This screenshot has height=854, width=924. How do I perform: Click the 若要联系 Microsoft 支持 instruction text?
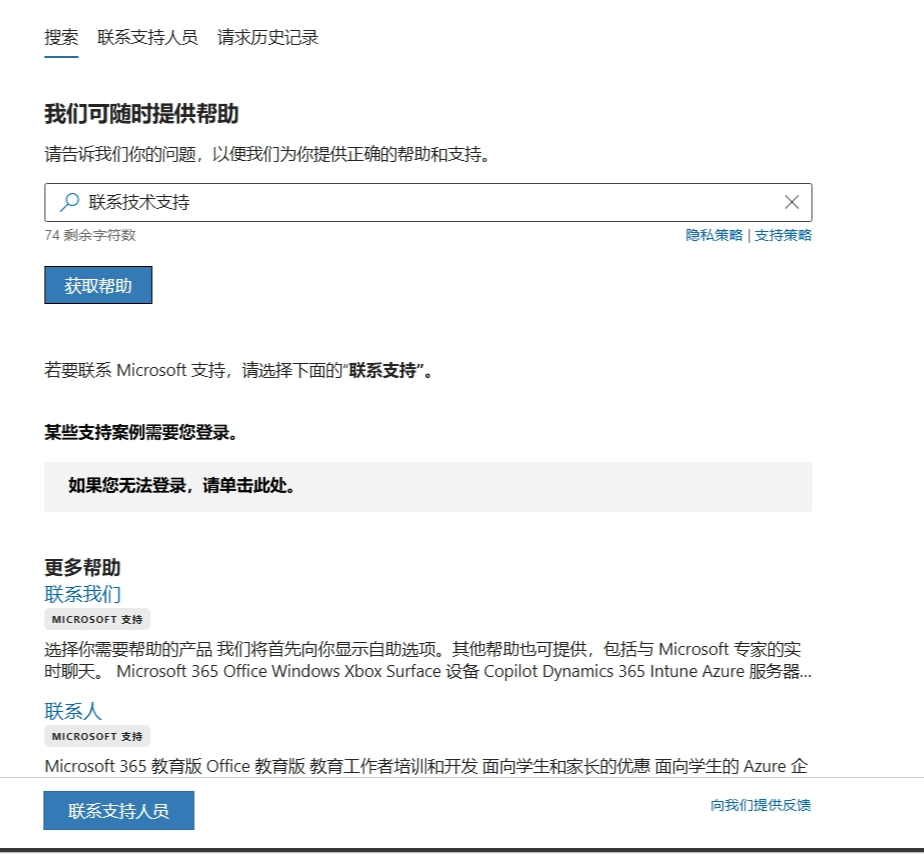point(240,371)
